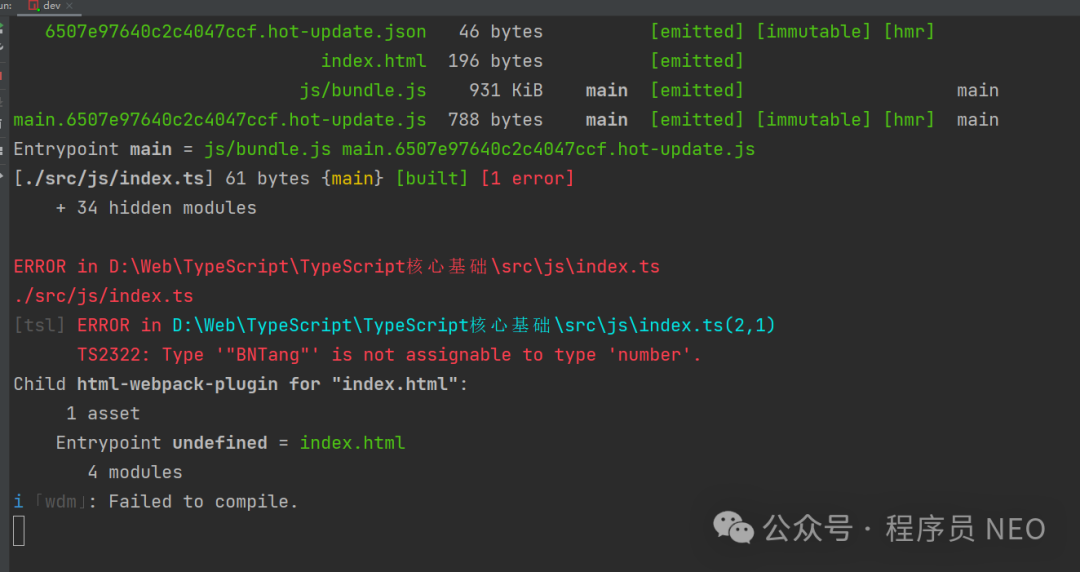Click the ./src/js/index.ts red line
The image size is (1080, 572).
[x=103, y=296]
